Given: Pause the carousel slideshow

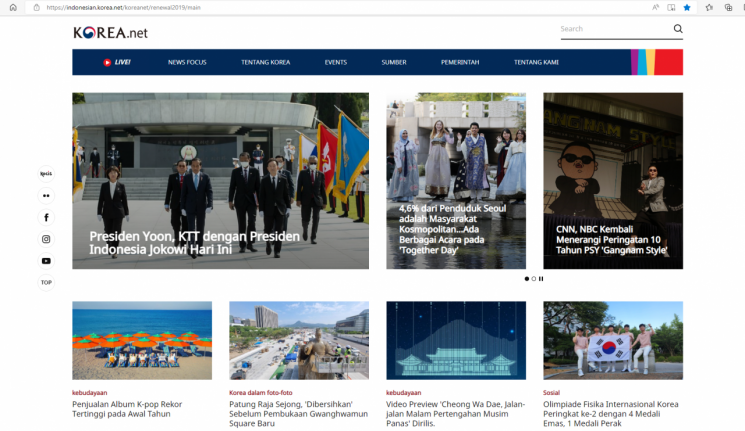Looking at the screenshot, I should click(x=541, y=279).
